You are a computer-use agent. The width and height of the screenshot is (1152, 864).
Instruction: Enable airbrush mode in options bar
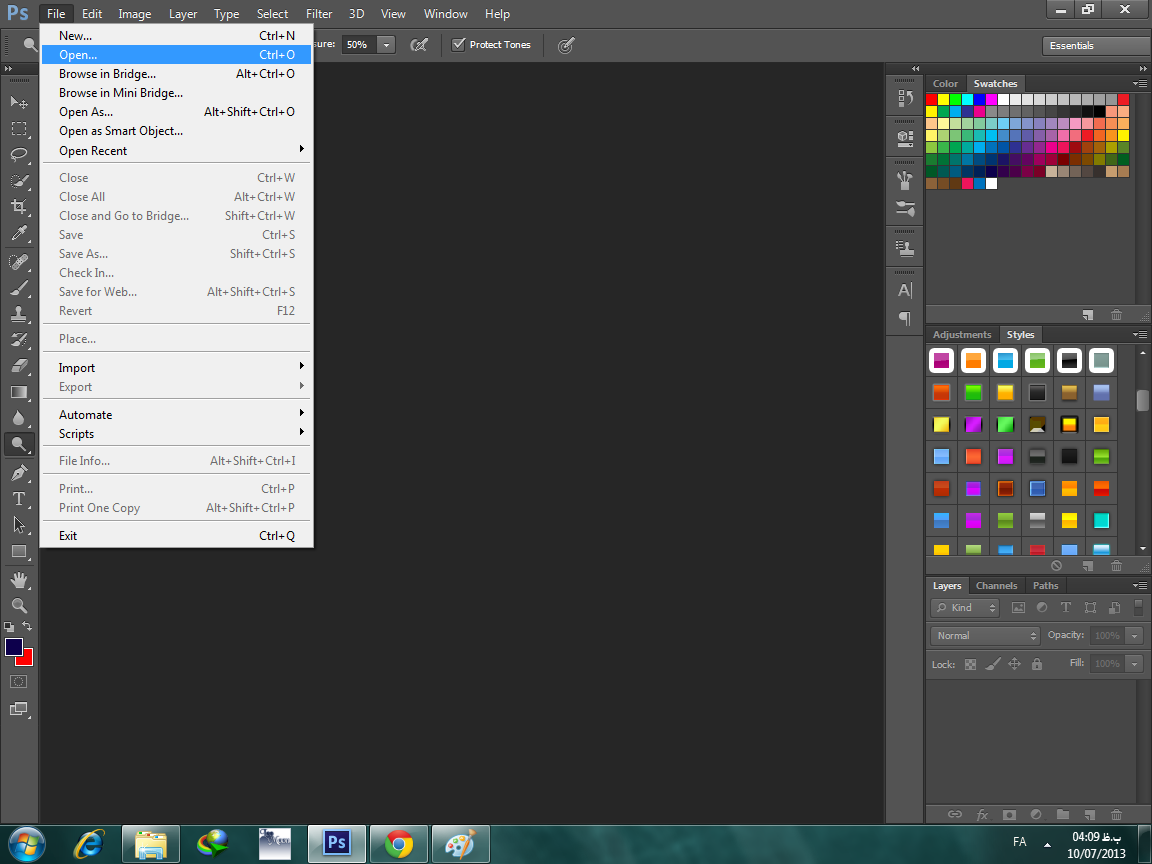(x=419, y=46)
